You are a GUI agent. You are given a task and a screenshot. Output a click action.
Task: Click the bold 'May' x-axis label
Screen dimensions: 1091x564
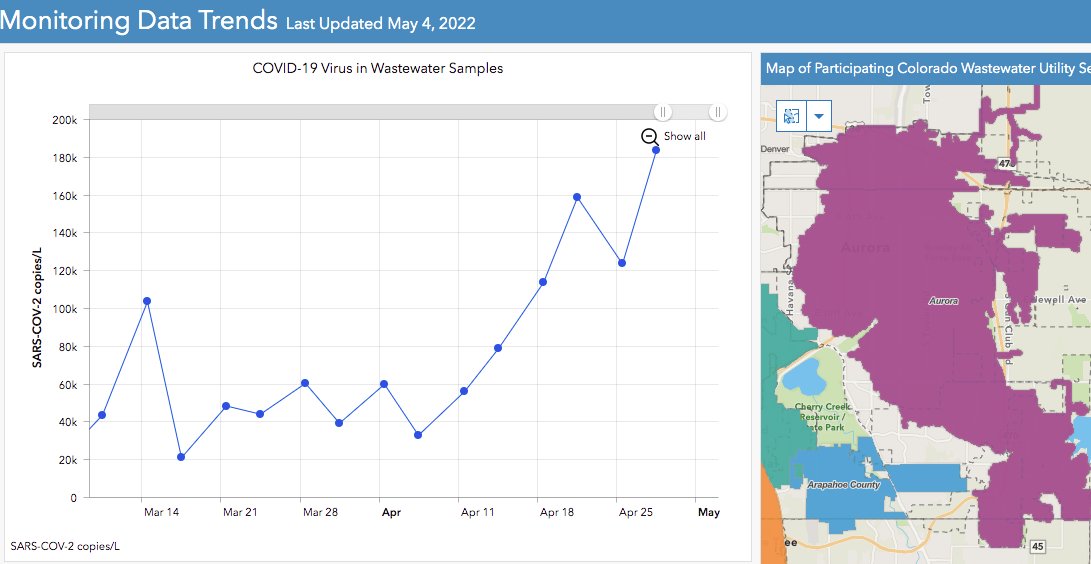709,513
